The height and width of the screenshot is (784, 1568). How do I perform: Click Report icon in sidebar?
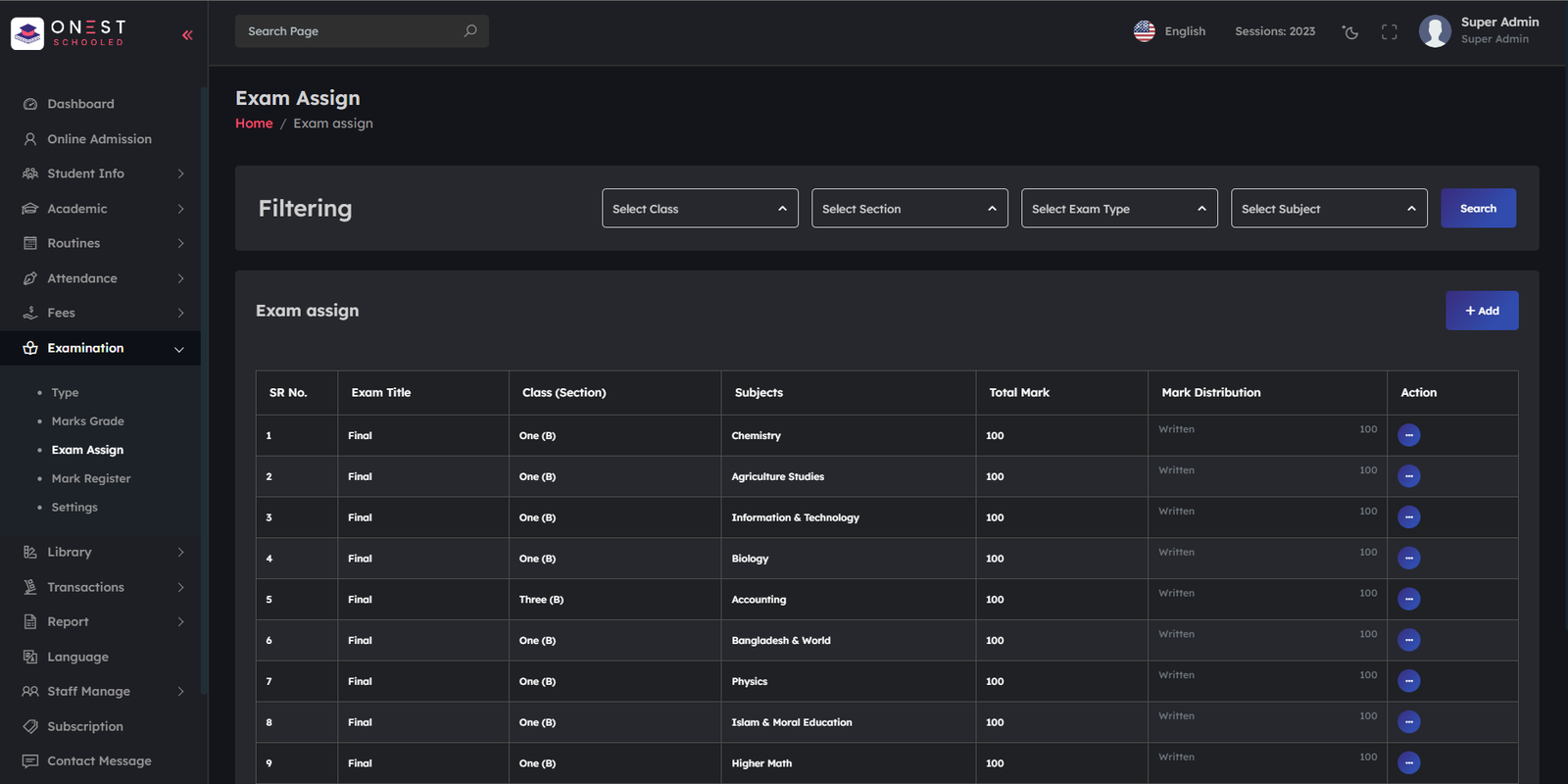30,621
